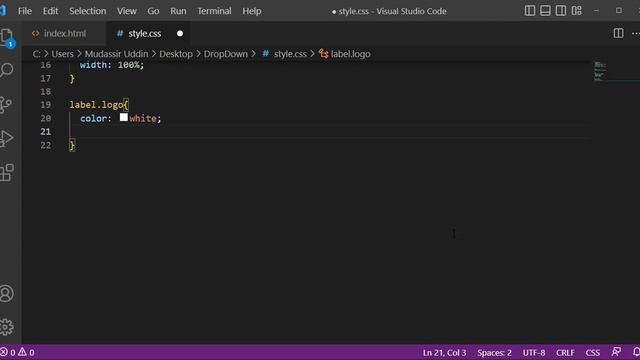Change indentation via Spaces: 2
The height and width of the screenshot is (360, 640).
pyautogui.click(x=494, y=352)
